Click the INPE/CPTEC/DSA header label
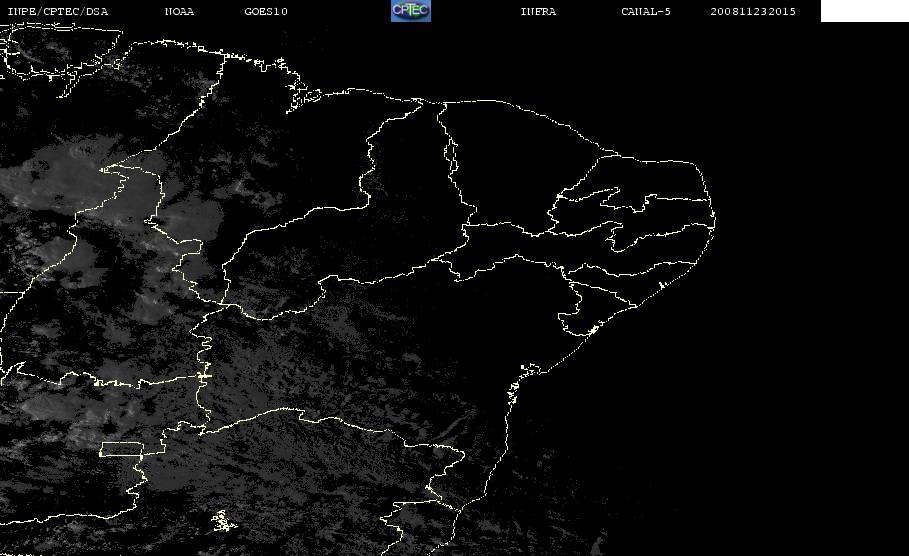Screen dimensions: 909x556 (58, 11)
